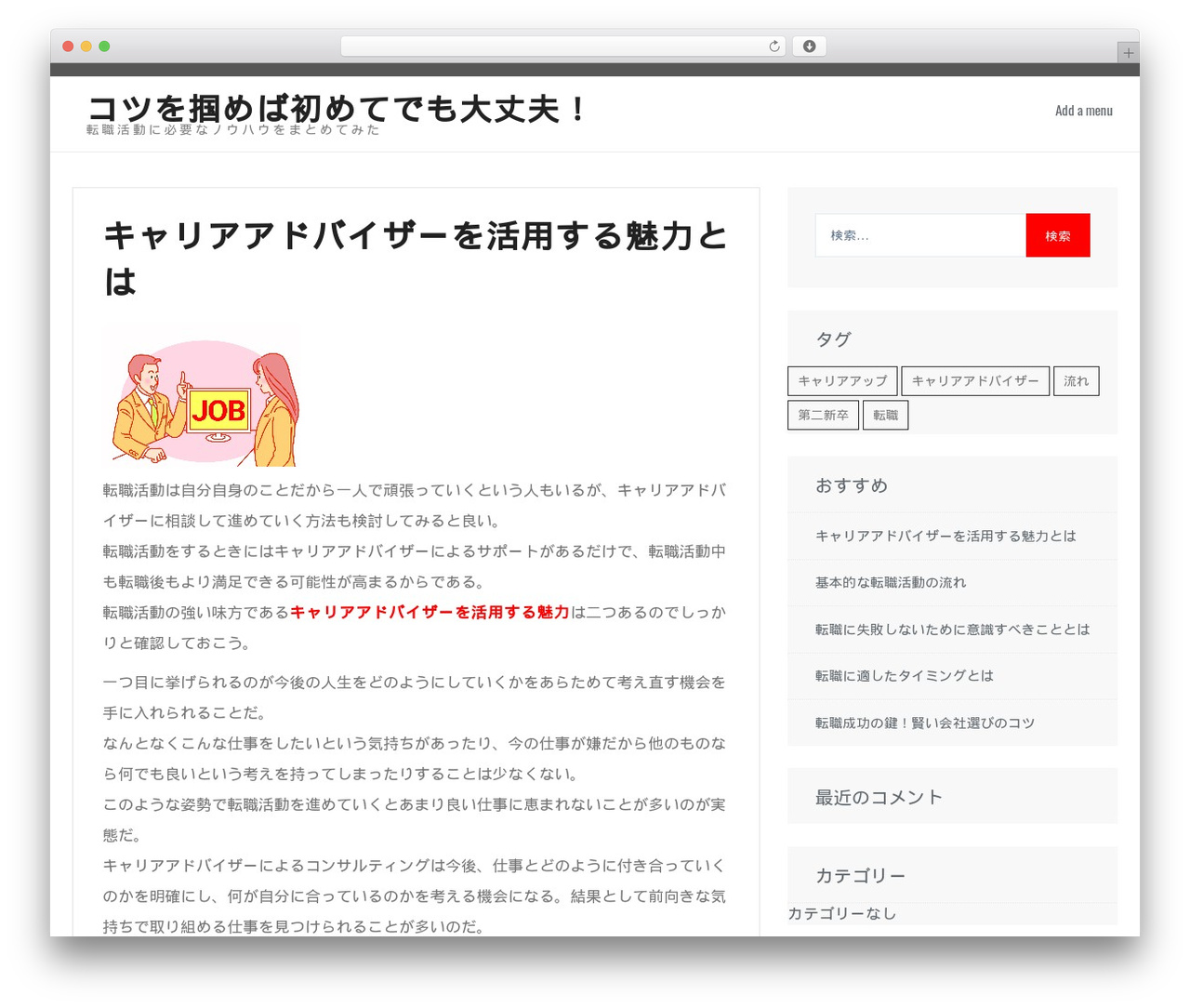1190x1008 pixels.
Task: Click the JOB illustration image
Action: point(202,394)
